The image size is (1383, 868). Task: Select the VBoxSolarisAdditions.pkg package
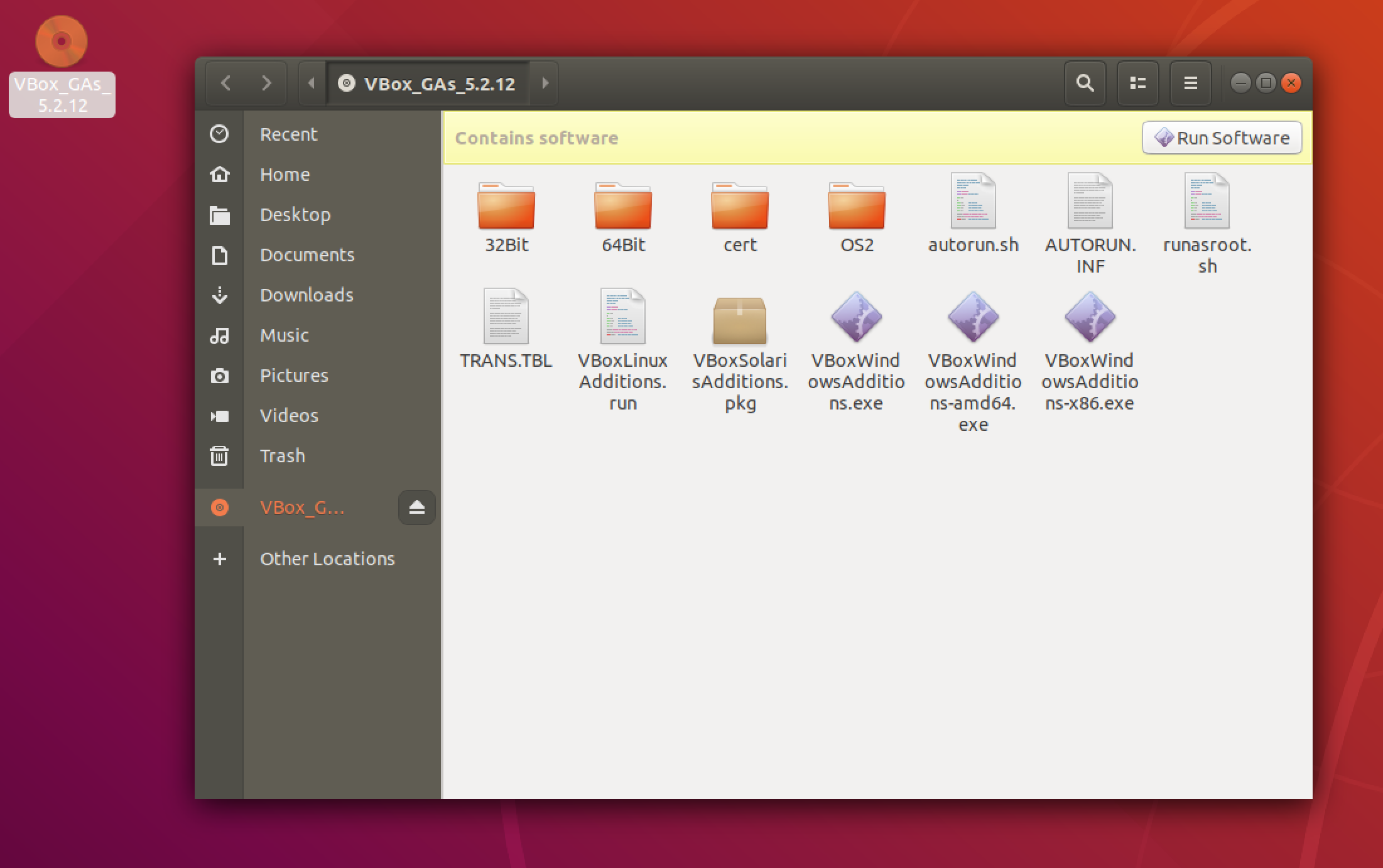740,320
